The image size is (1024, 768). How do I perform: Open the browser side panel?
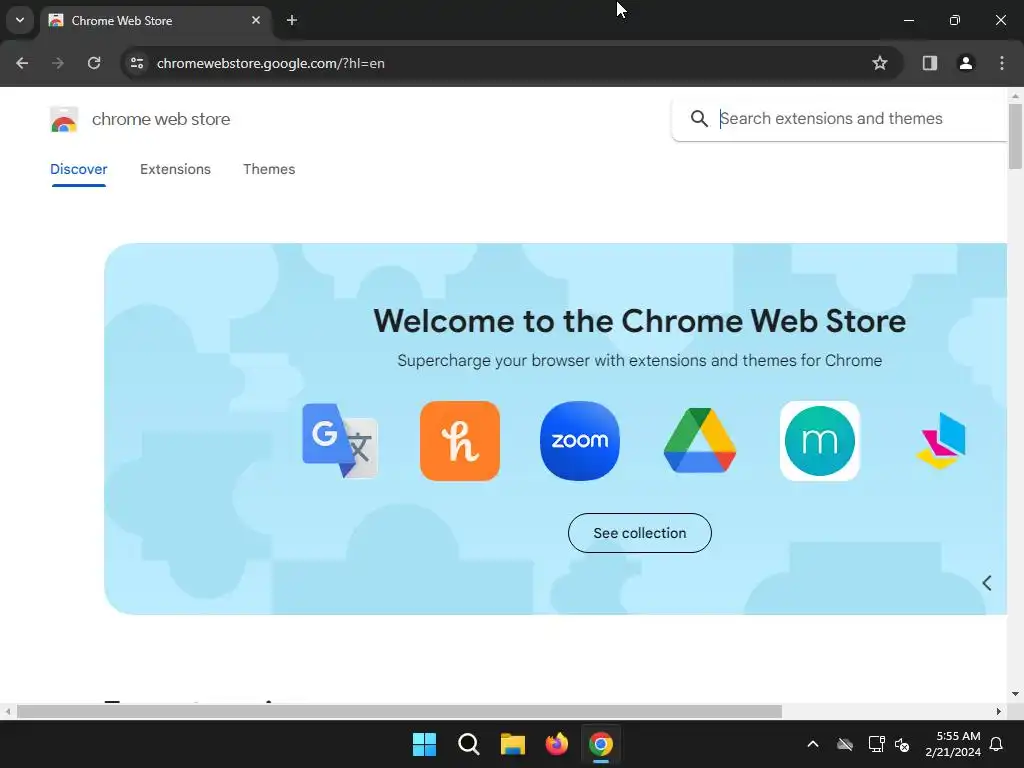(930, 63)
